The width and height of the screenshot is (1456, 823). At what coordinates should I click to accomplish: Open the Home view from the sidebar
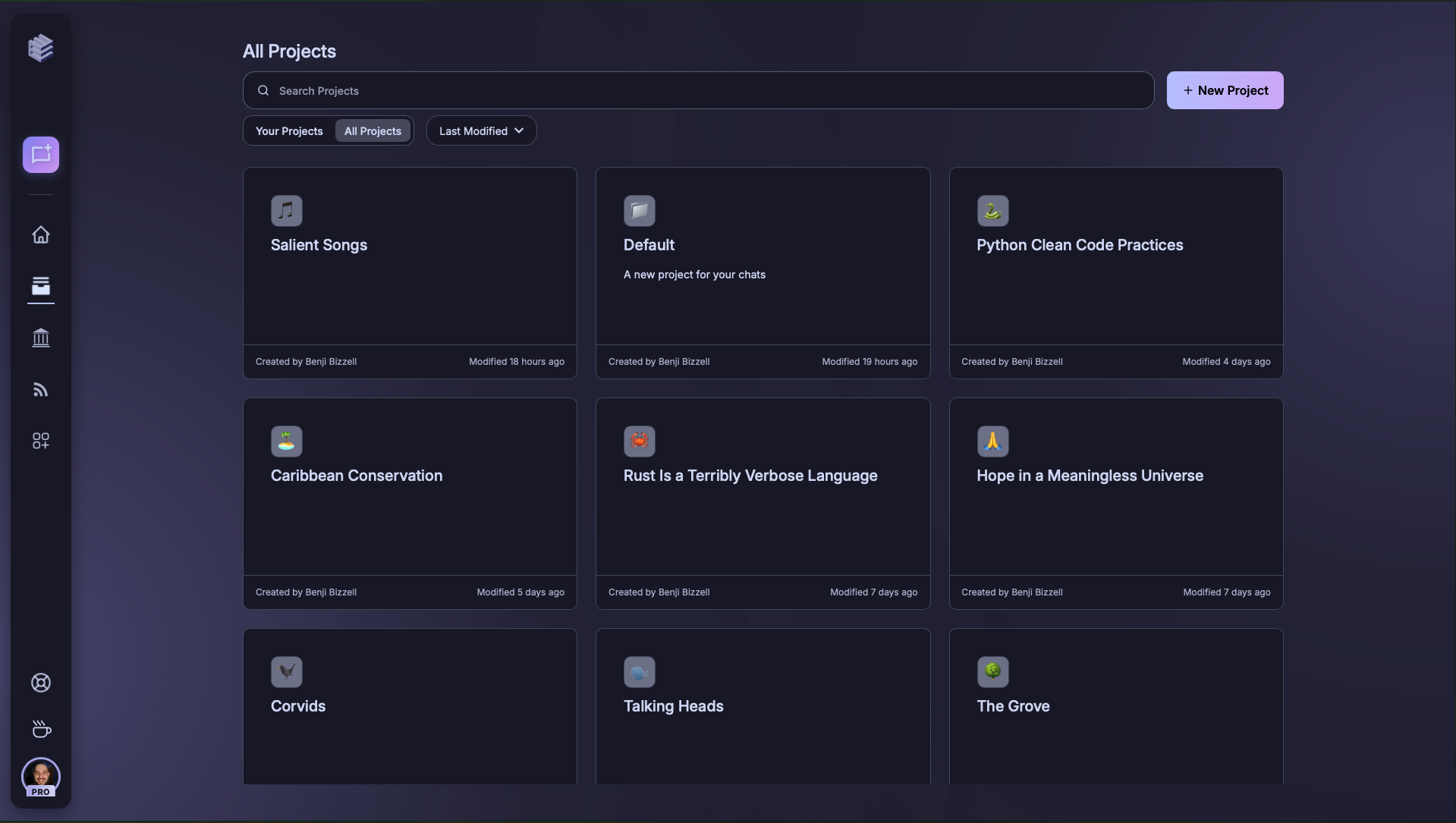point(40,235)
